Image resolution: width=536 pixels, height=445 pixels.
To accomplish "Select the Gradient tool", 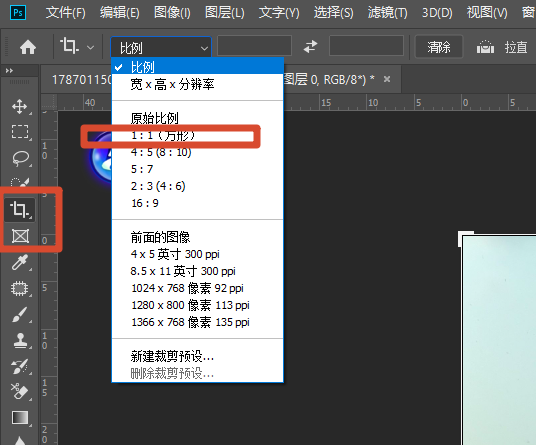I will pos(20,418).
